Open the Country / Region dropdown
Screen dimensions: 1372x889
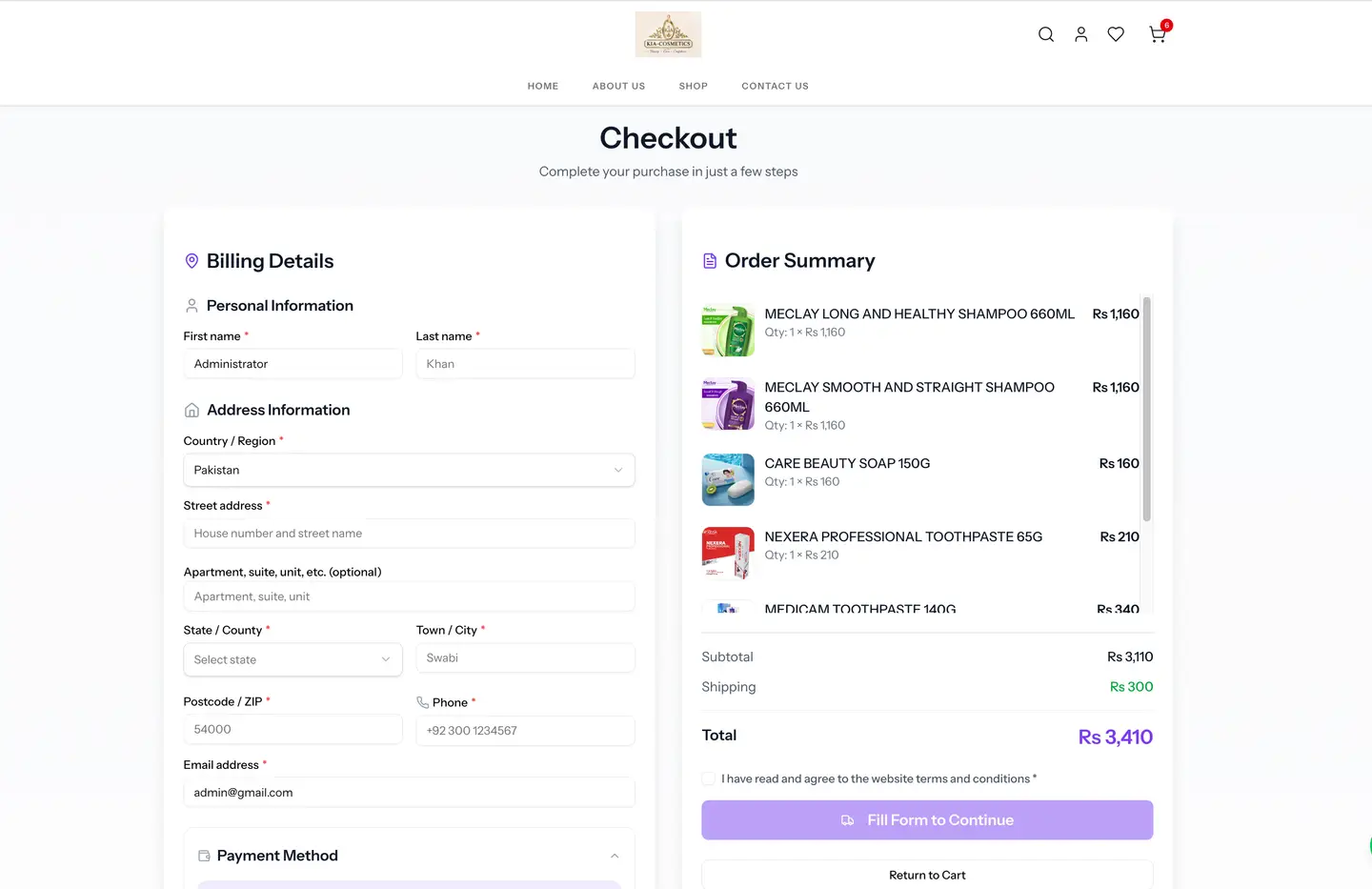pyautogui.click(x=409, y=470)
